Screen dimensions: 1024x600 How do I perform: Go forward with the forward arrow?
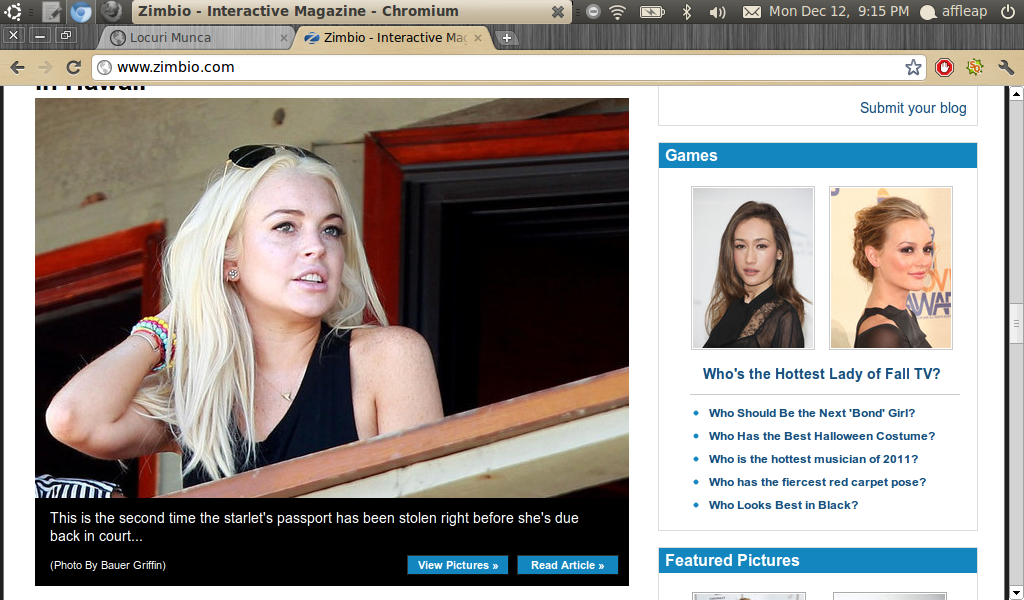(45, 67)
